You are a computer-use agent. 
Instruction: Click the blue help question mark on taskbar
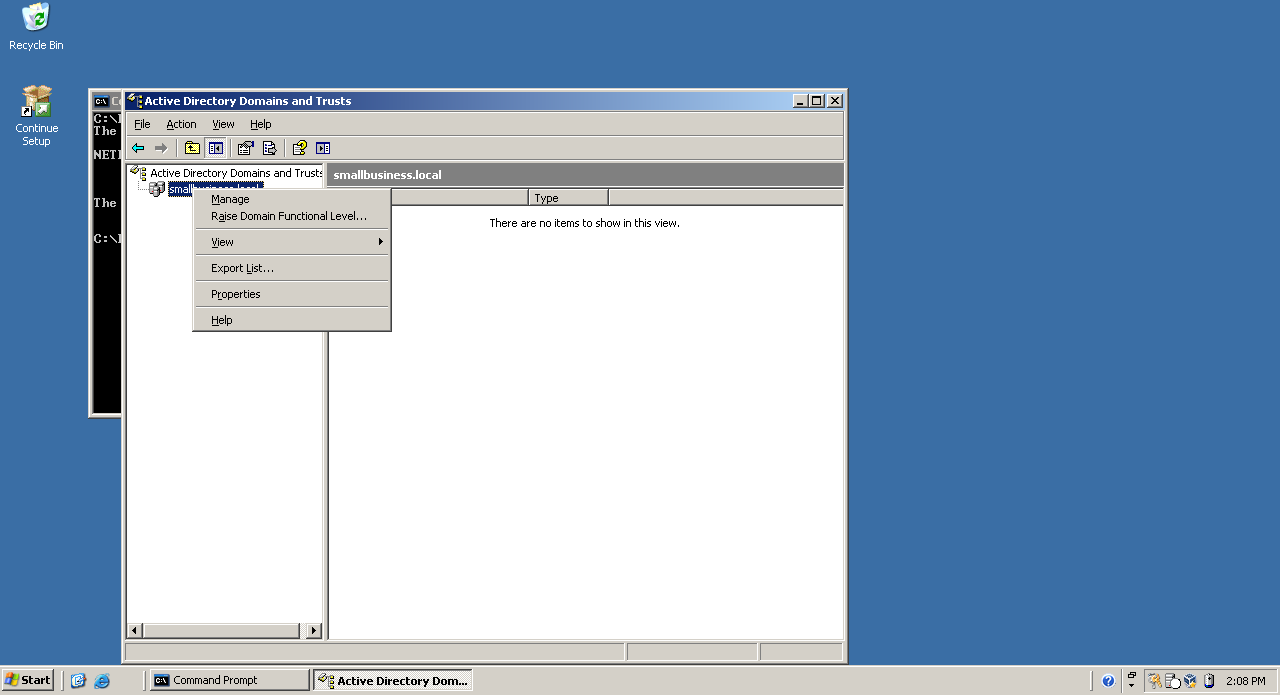pyautogui.click(x=1108, y=681)
